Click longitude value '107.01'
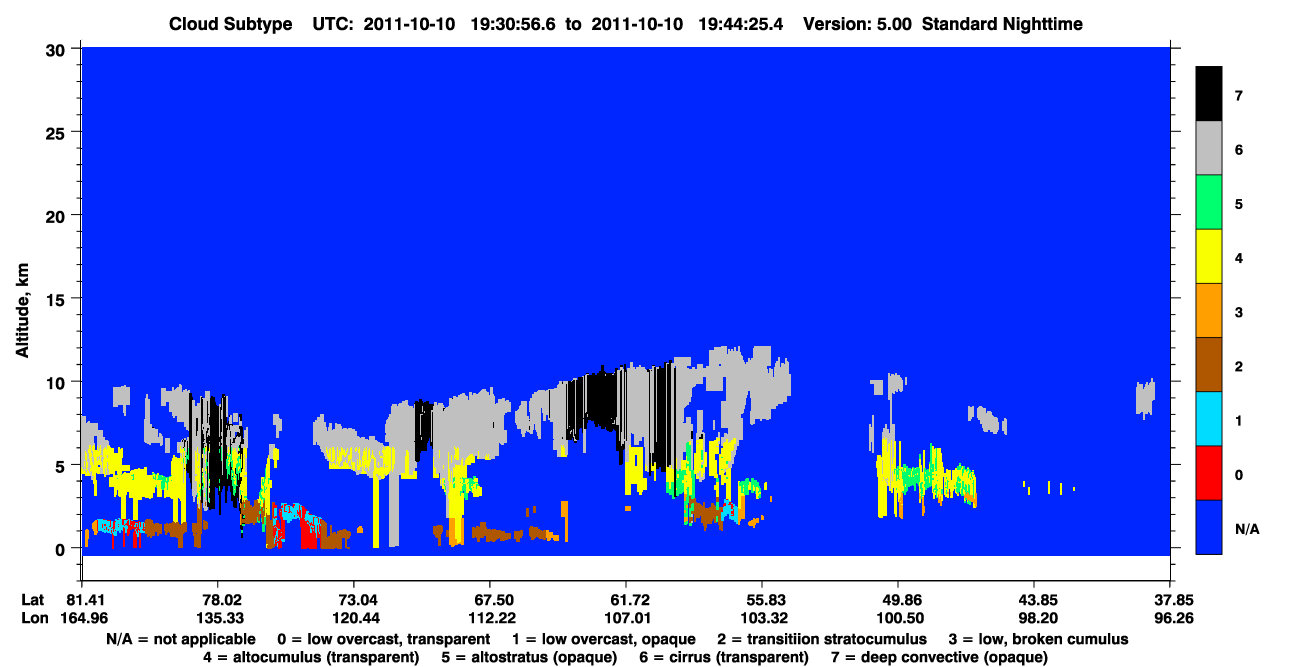 [626, 618]
